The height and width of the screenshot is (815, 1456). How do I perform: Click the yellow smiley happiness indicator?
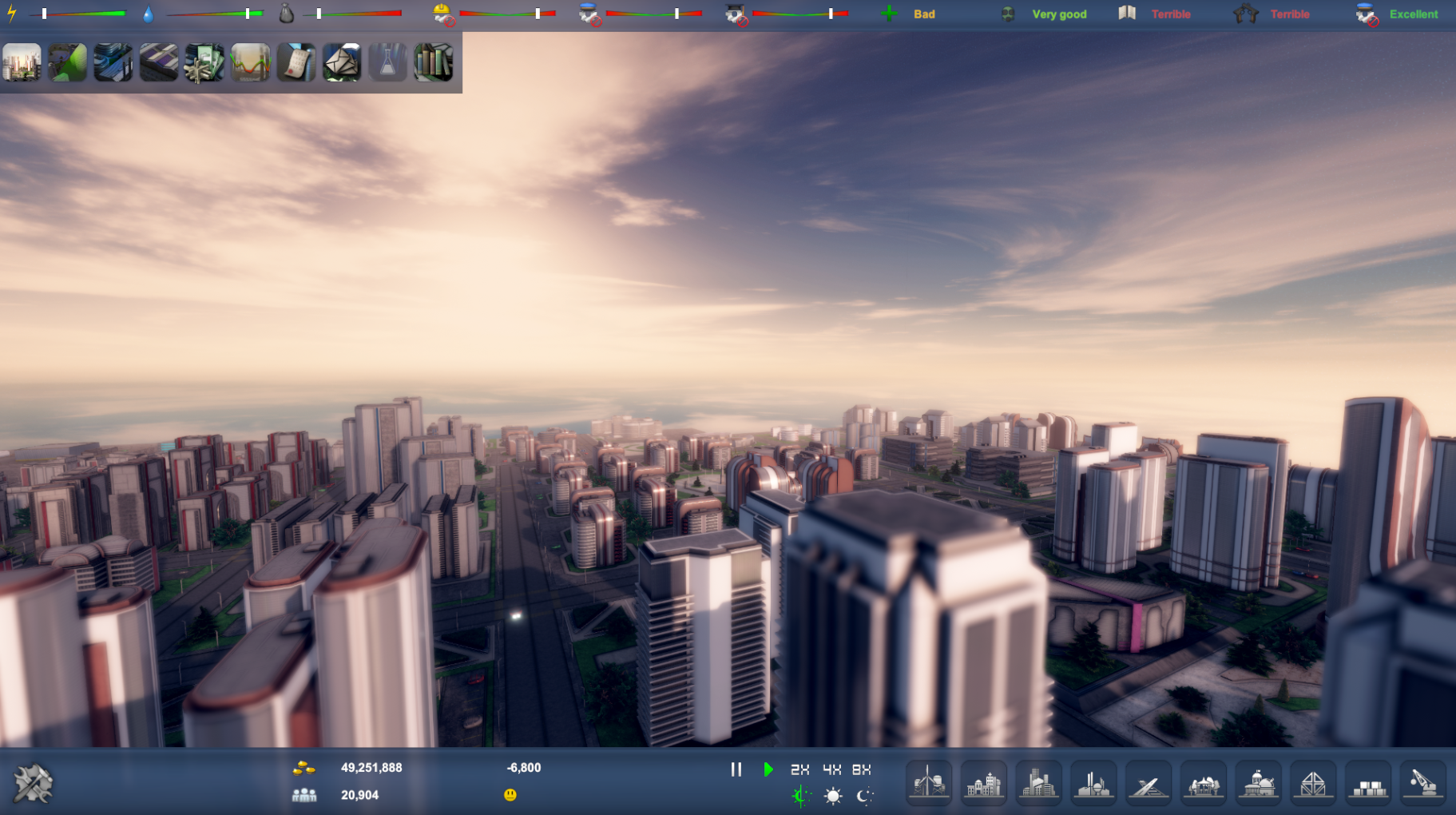click(x=510, y=795)
